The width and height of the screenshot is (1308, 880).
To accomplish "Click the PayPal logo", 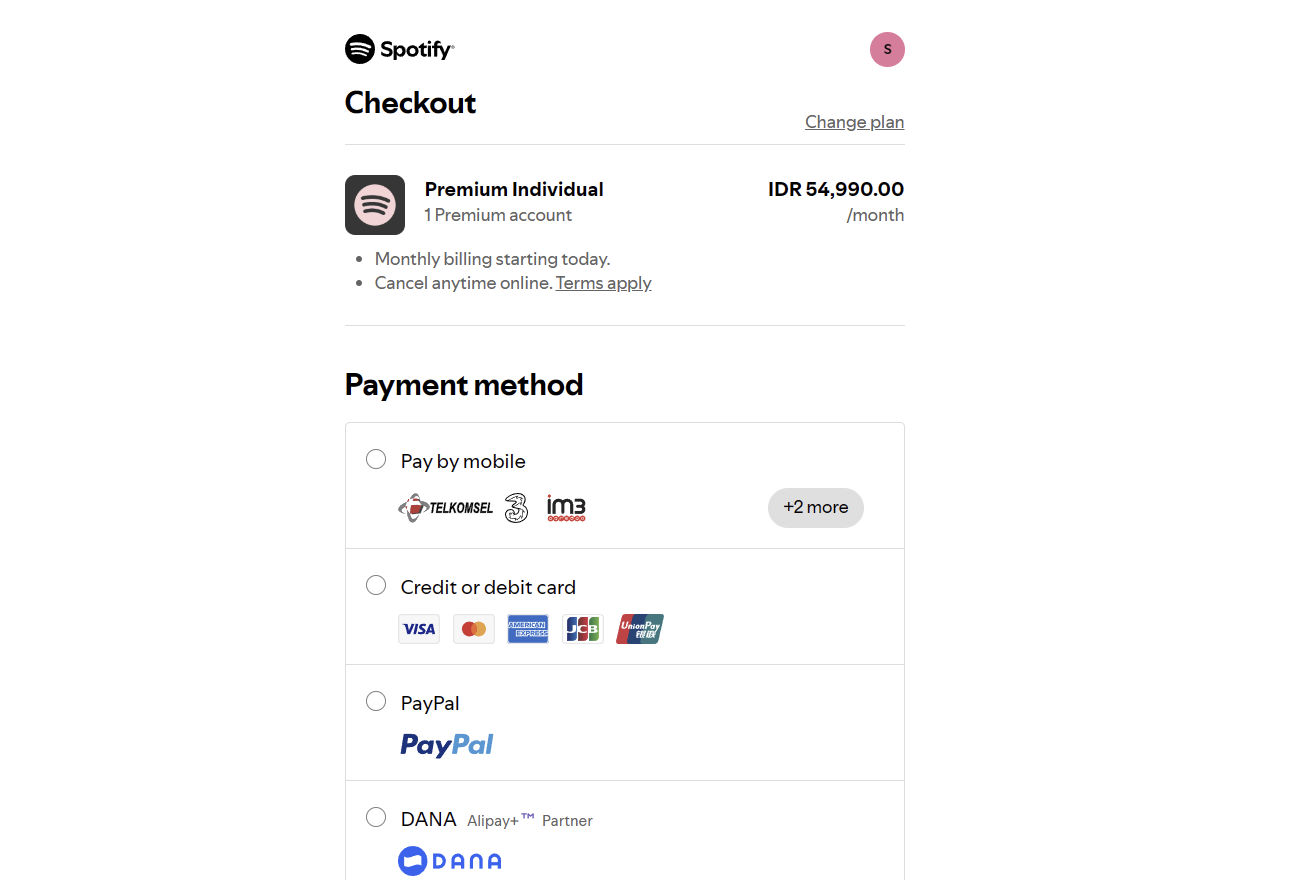I will point(447,745).
